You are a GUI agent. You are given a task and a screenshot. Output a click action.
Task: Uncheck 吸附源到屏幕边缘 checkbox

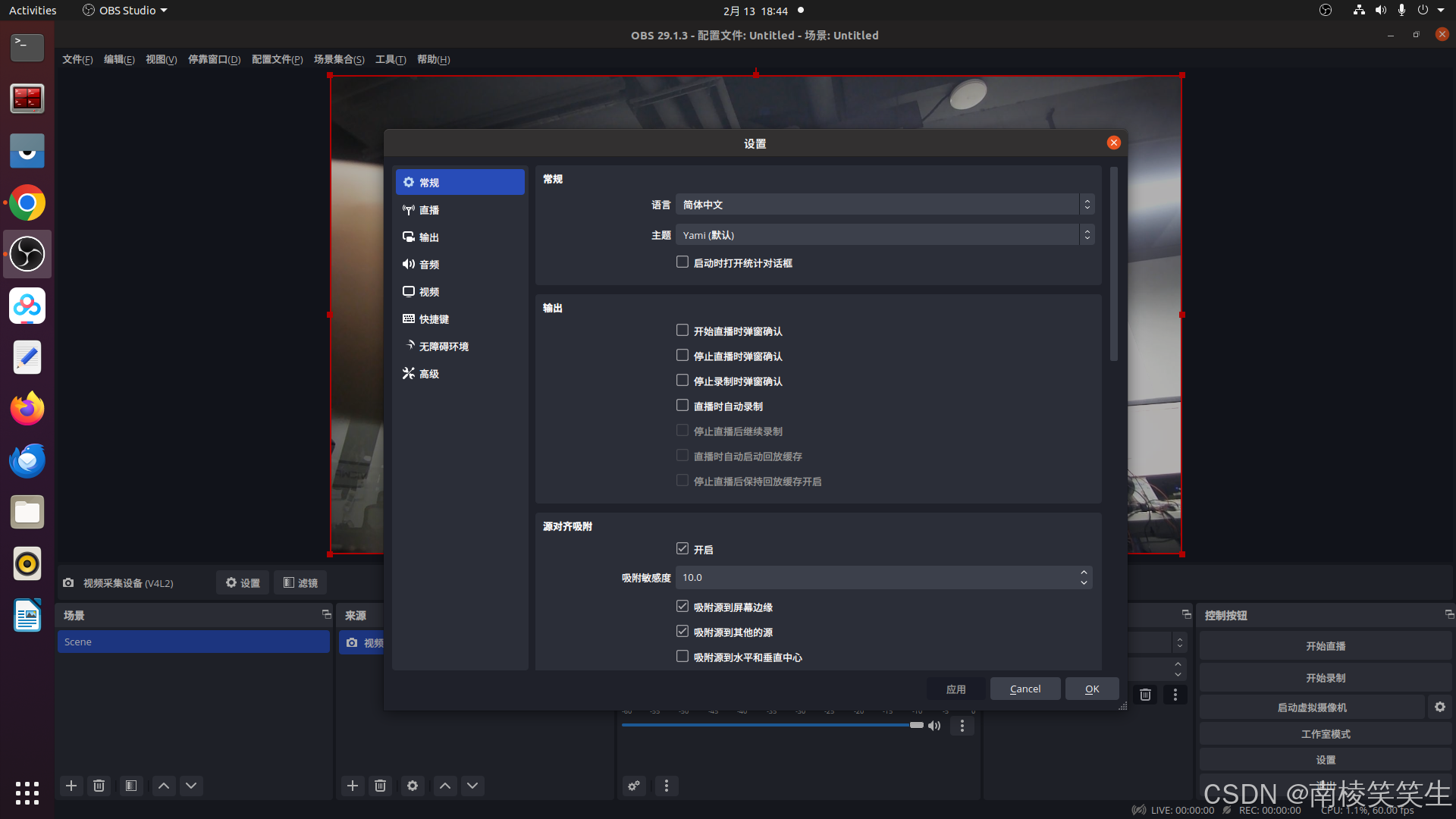(x=682, y=607)
